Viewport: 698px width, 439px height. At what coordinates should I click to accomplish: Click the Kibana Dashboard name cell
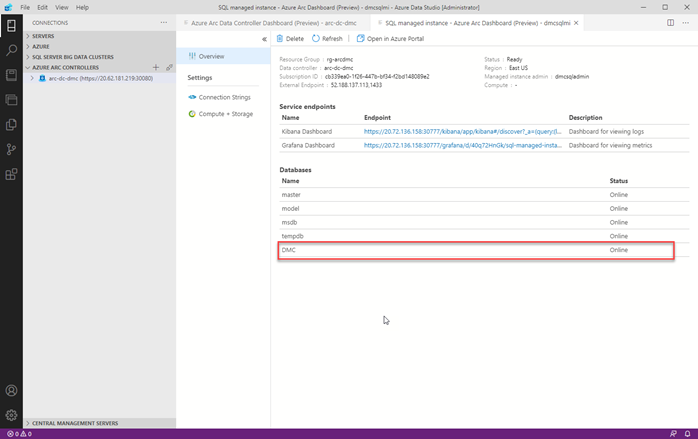point(307,131)
